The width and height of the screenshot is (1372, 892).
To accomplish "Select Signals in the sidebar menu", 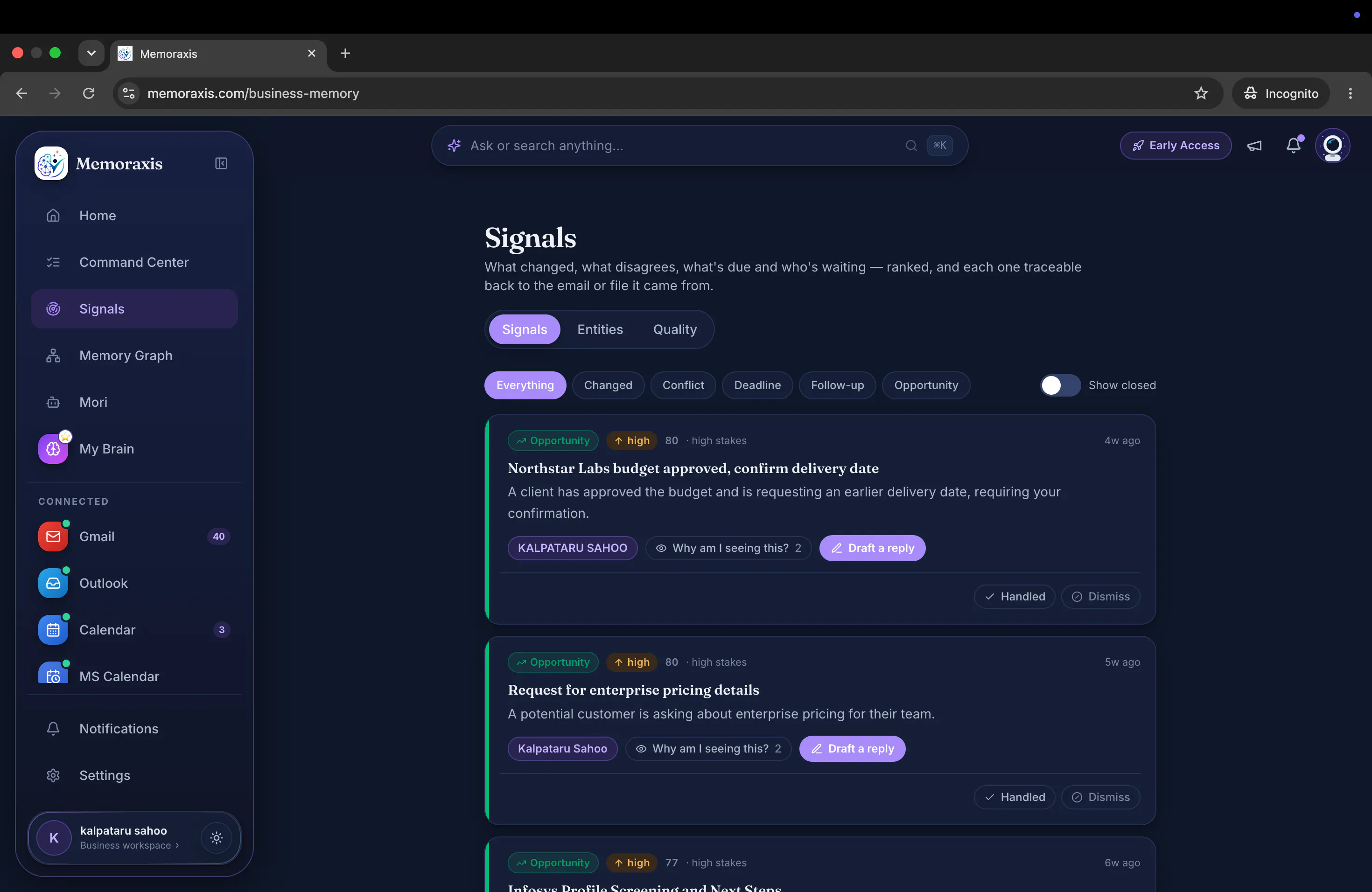I will [x=134, y=309].
